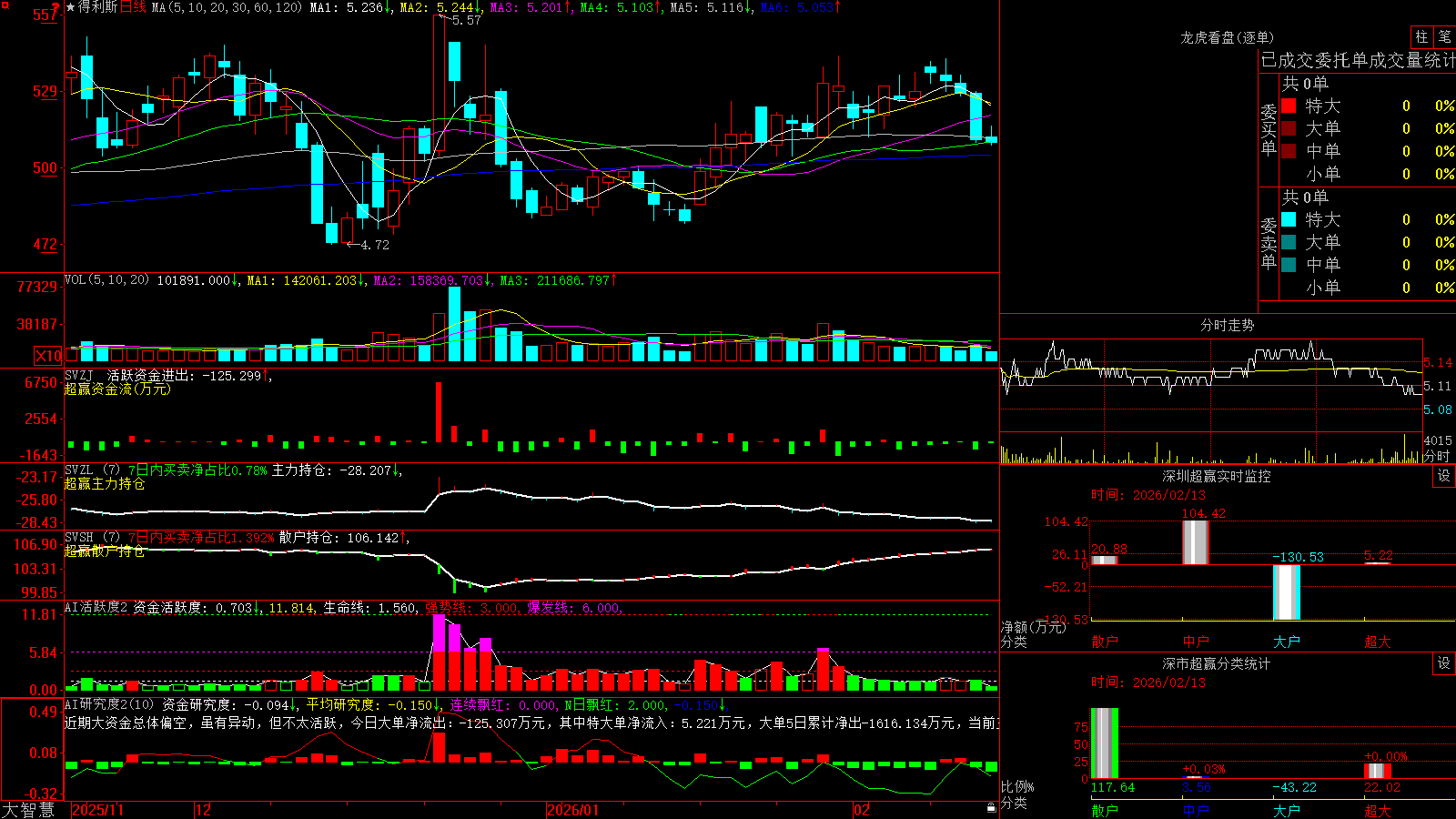Switch order view to 笔 (tick) mode

(1445, 36)
